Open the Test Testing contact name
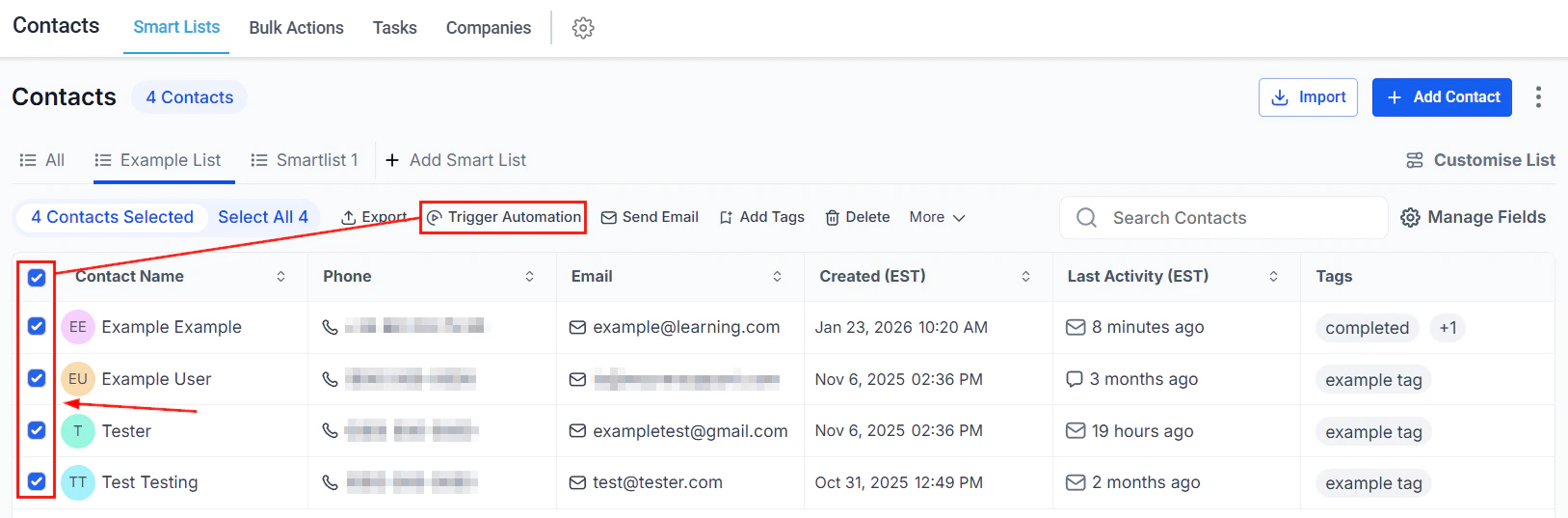This screenshot has width=1568, height=518. click(x=149, y=482)
